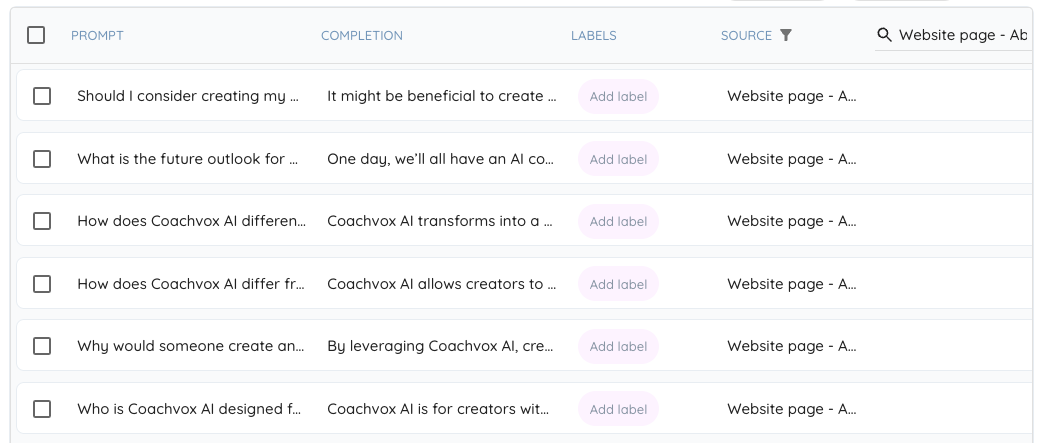Viewport: 1042px width, 443px height.
Task: Click the search magnifier icon
Action: coord(884,35)
